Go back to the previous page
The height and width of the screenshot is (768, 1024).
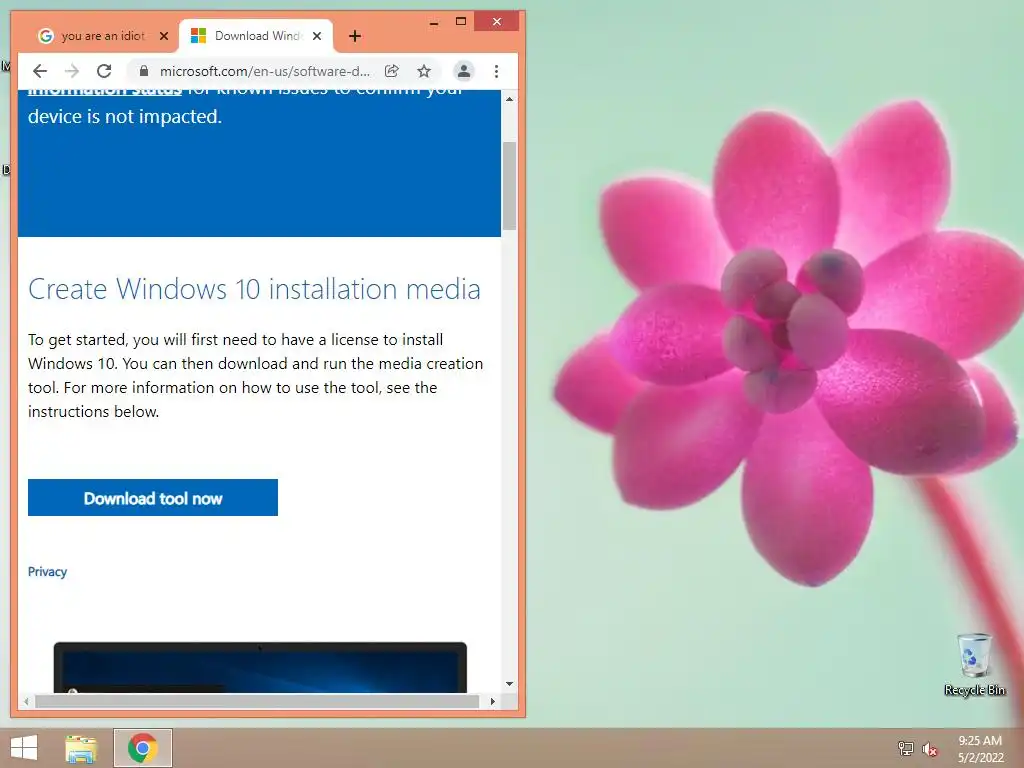click(40, 71)
